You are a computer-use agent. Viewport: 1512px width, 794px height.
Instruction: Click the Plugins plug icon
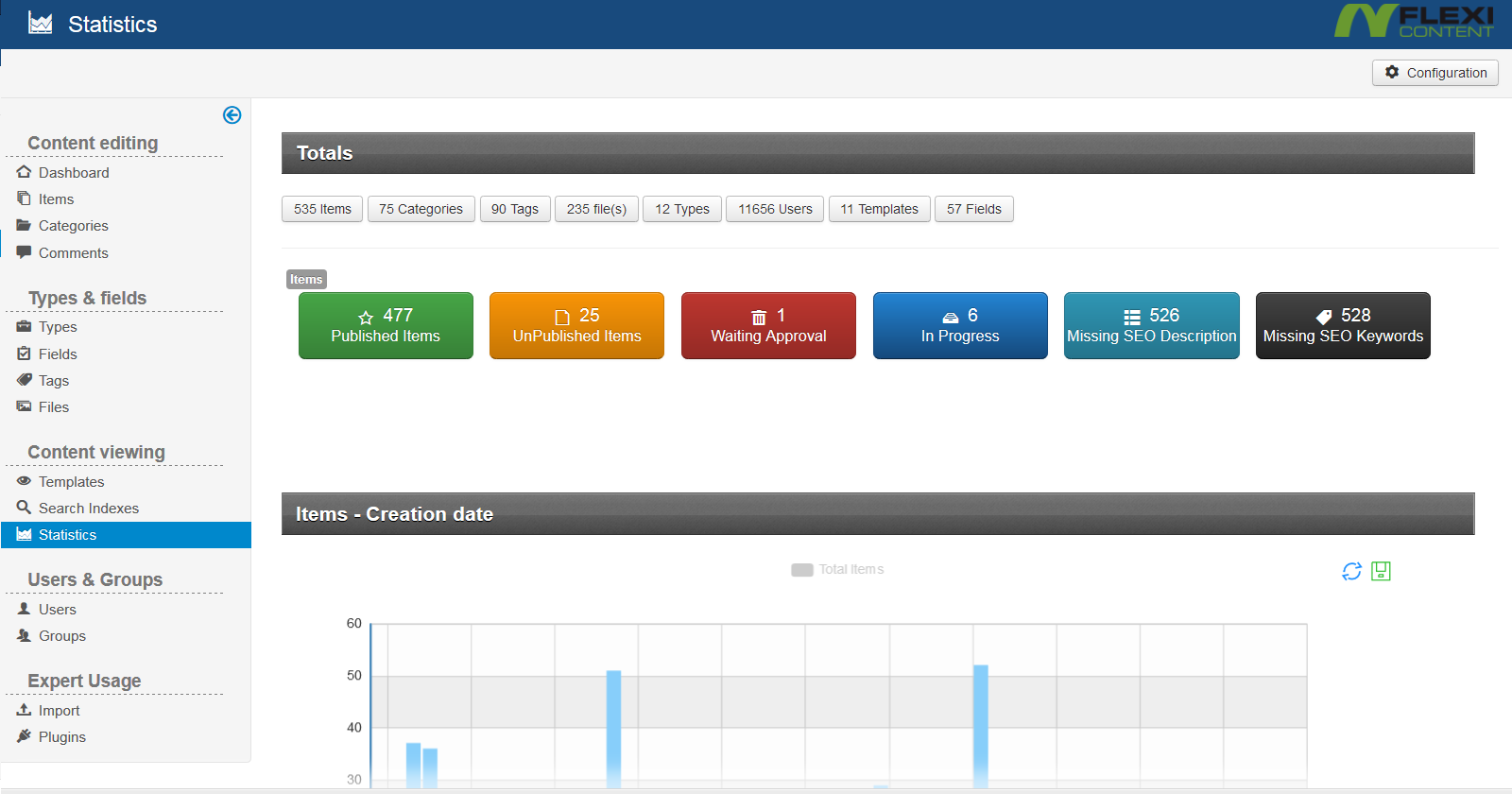point(25,736)
